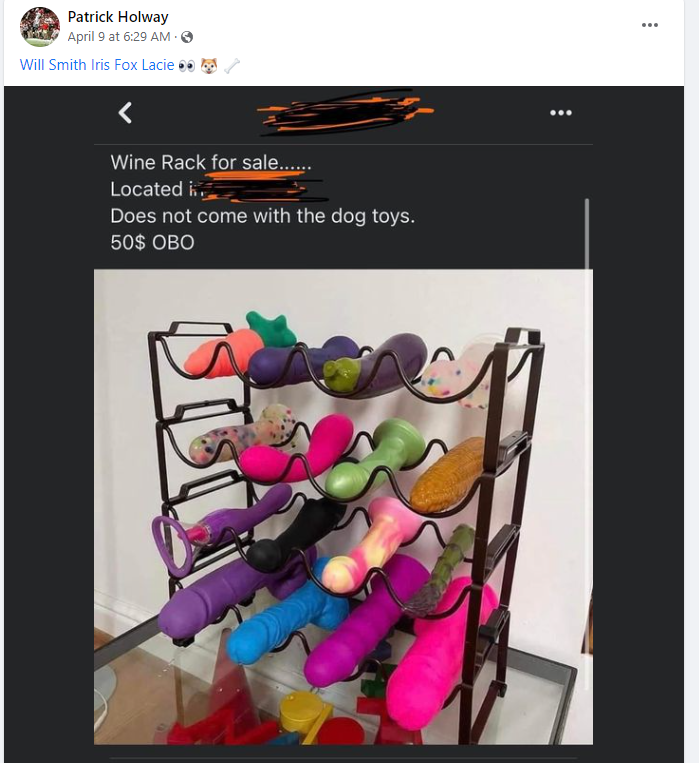Click the vertical scrollbar inside the listing screenshot
The image size is (699, 763).
[x=587, y=234]
